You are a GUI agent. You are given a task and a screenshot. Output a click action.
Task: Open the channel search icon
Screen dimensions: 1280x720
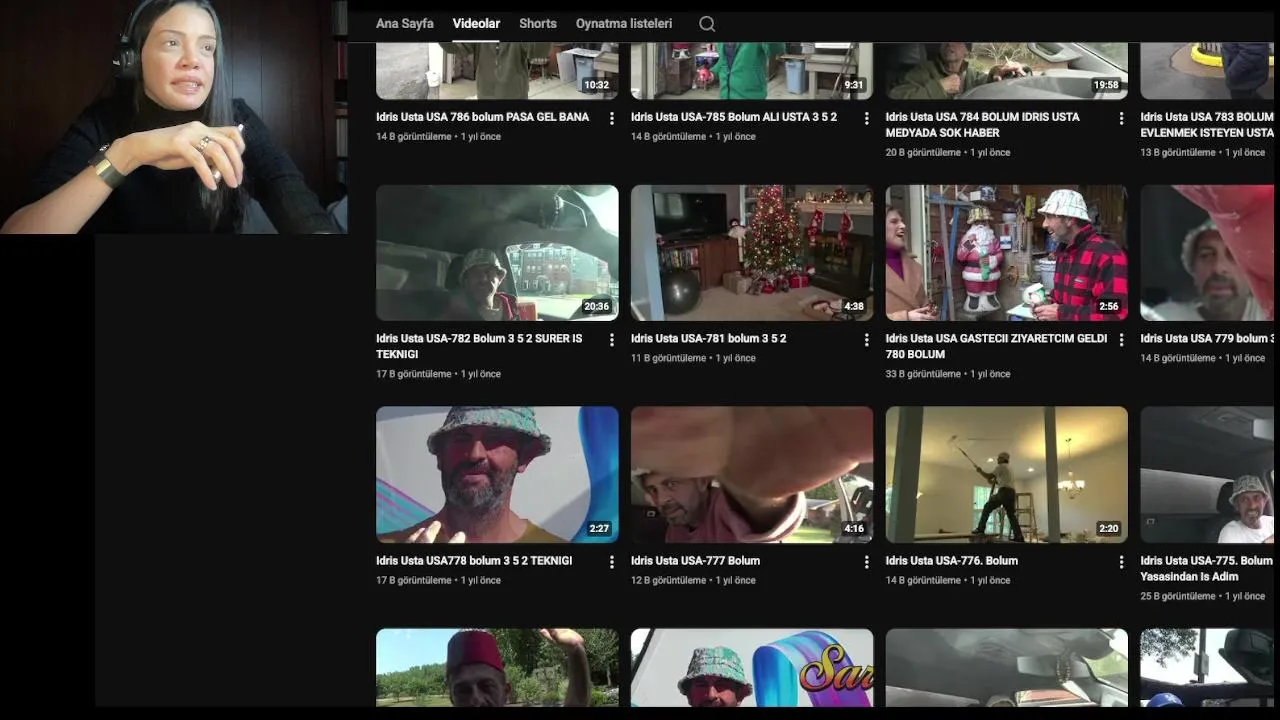point(707,24)
